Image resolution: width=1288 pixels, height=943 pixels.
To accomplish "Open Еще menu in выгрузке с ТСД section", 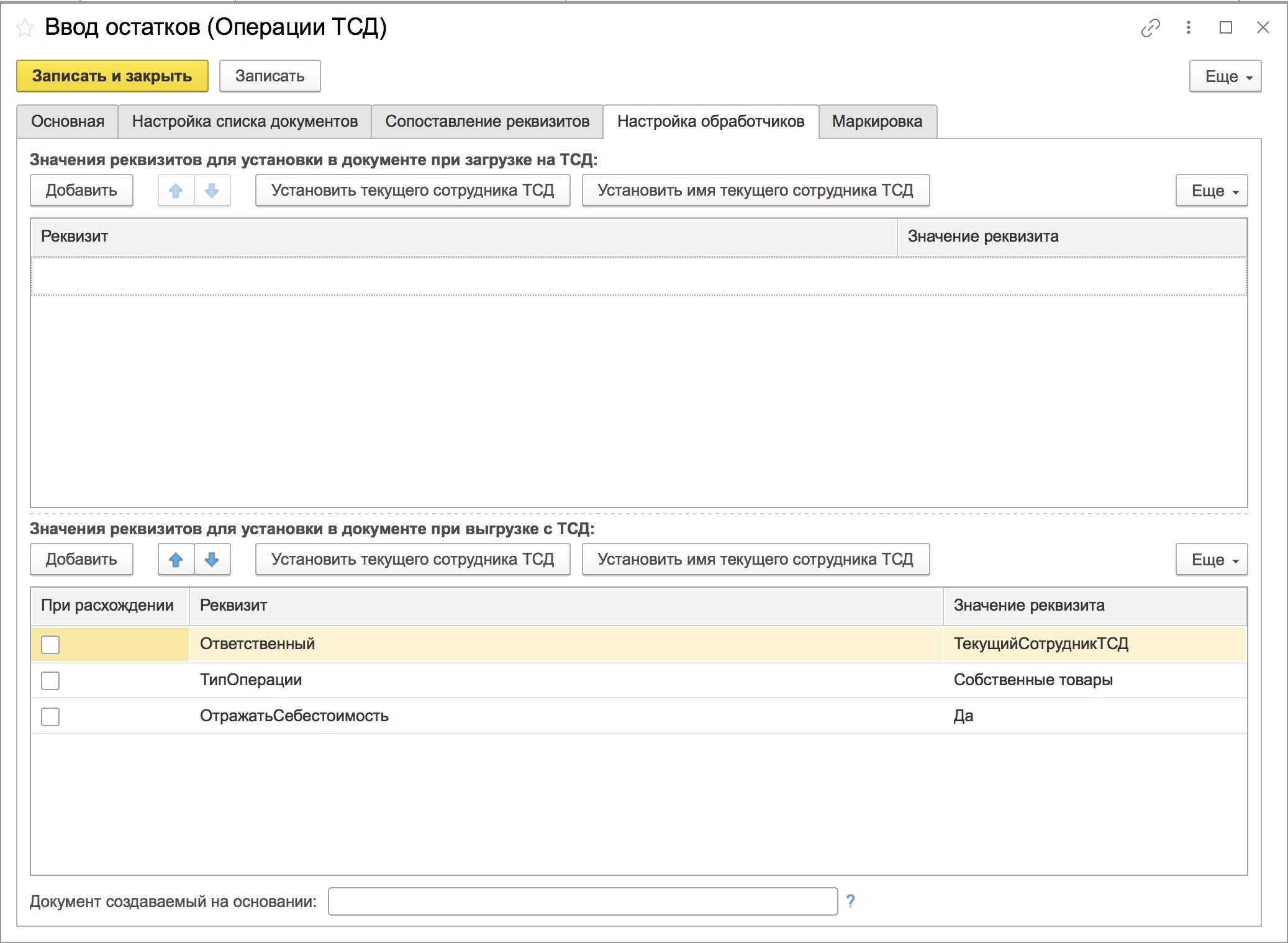I will click(1211, 560).
